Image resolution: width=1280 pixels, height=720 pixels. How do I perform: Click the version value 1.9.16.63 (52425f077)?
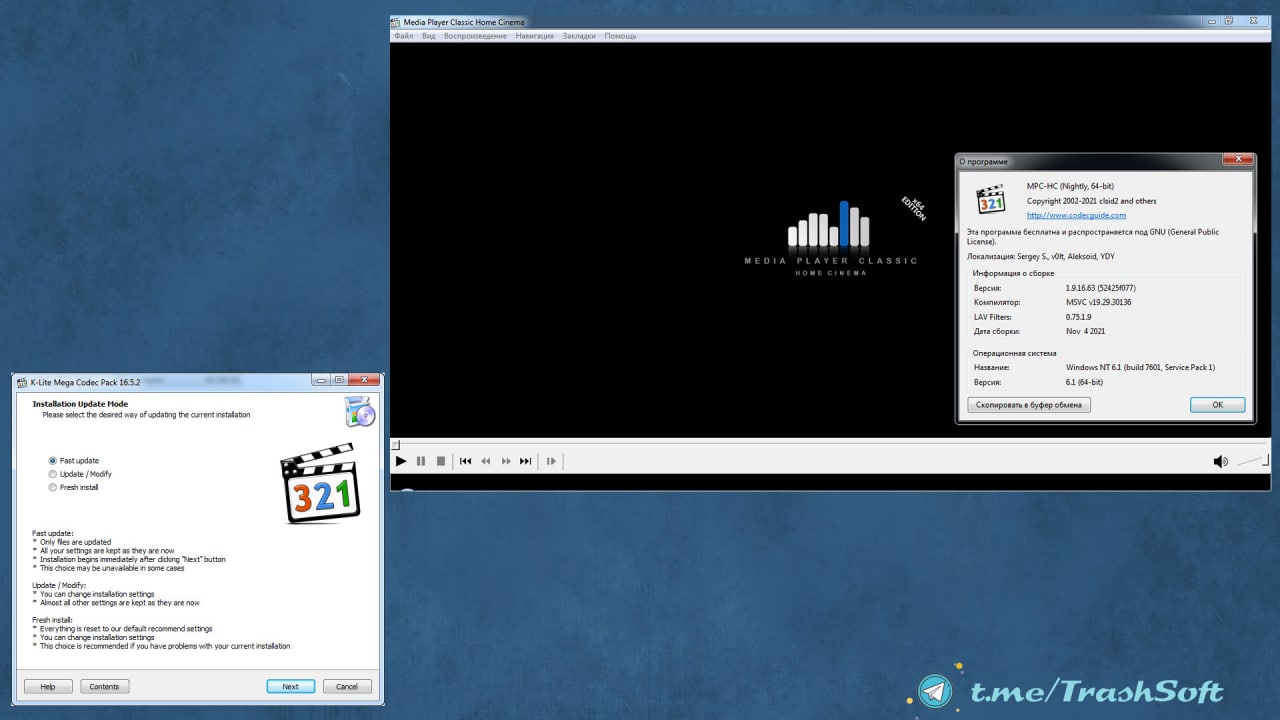(1100, 288)
